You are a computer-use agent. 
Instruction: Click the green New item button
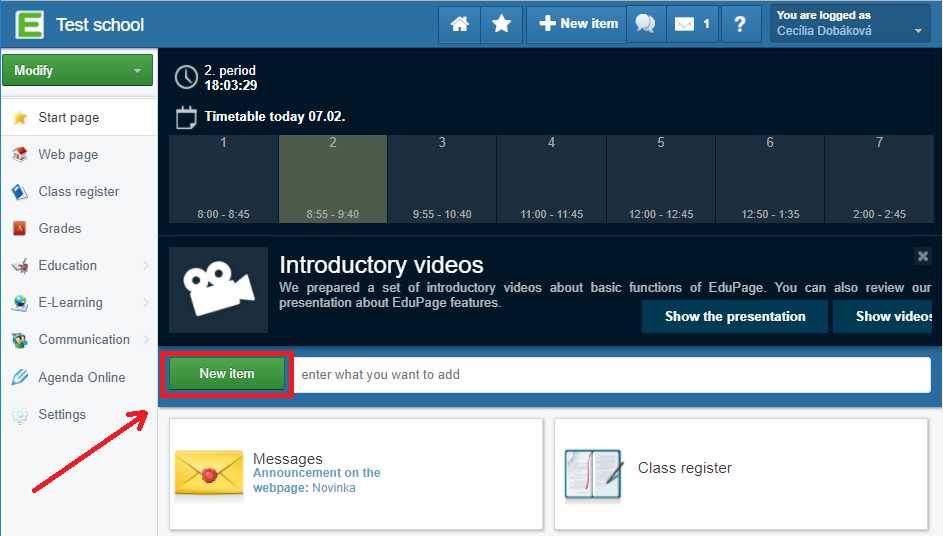tap(227, 374)
